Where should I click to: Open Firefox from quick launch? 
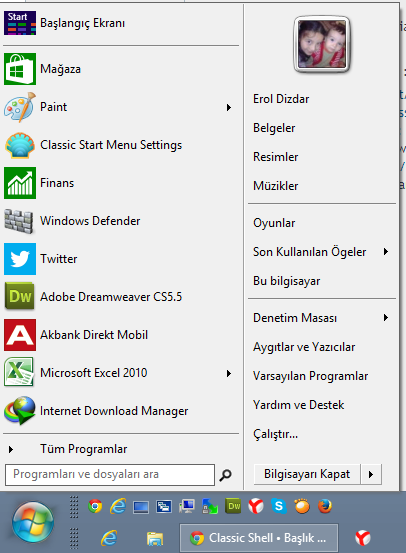(x=325, y=506)
